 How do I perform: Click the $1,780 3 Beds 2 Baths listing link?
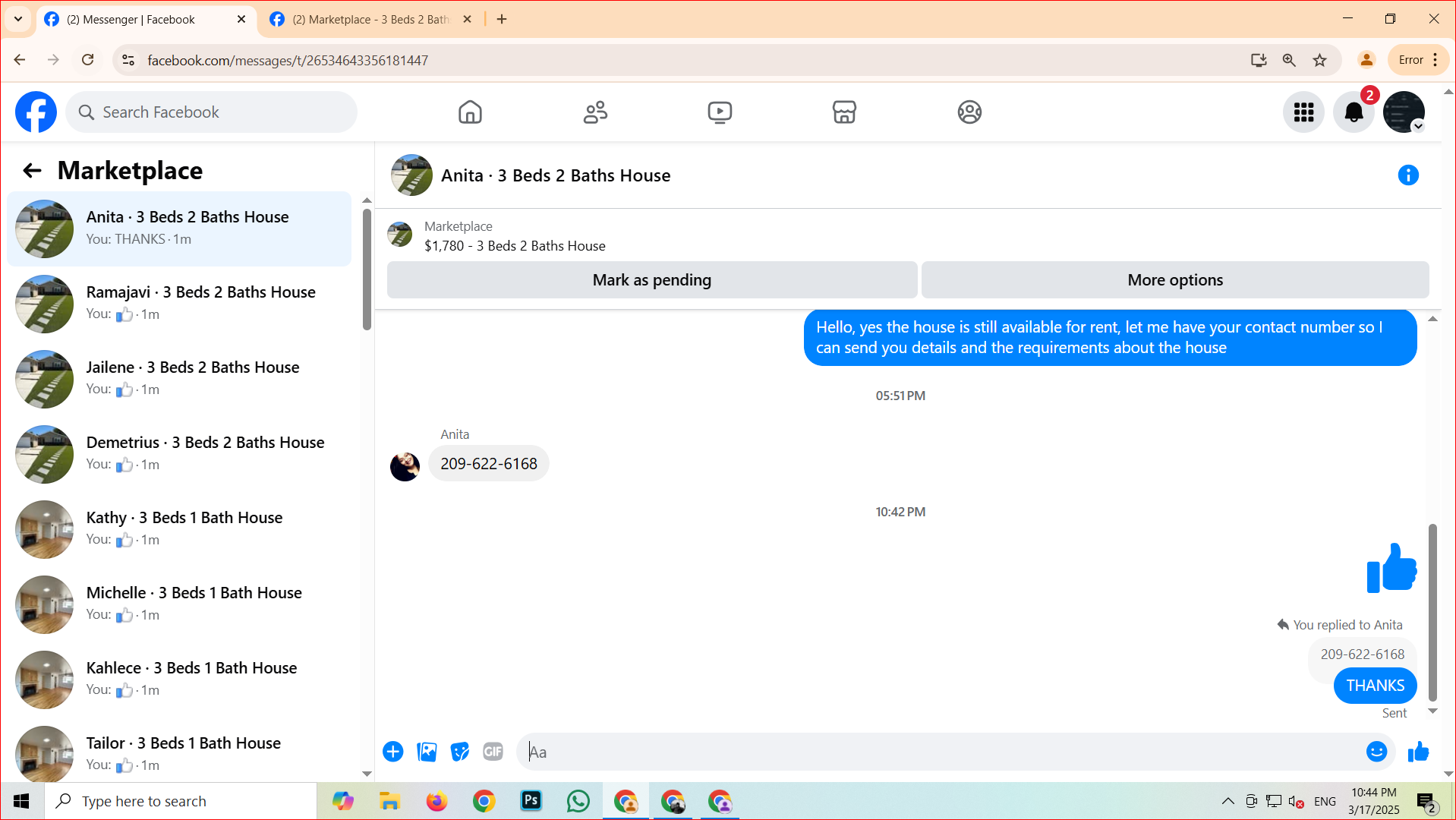(x=515, y=246)
